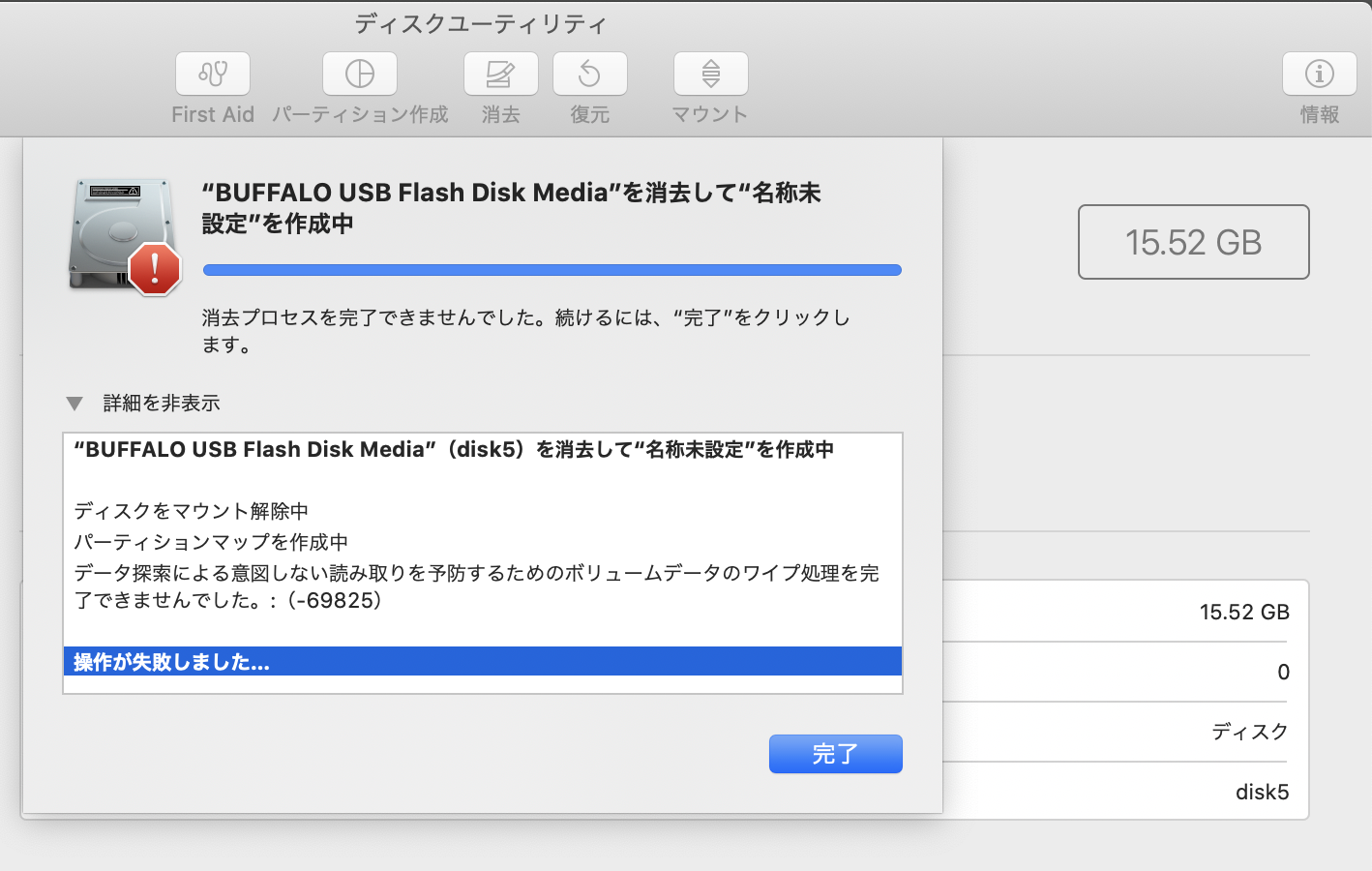The width and height of the screenshot is (1372, 871).
Task: Open the info (情報) panel icon
Action: click(x=1319, y=74)
